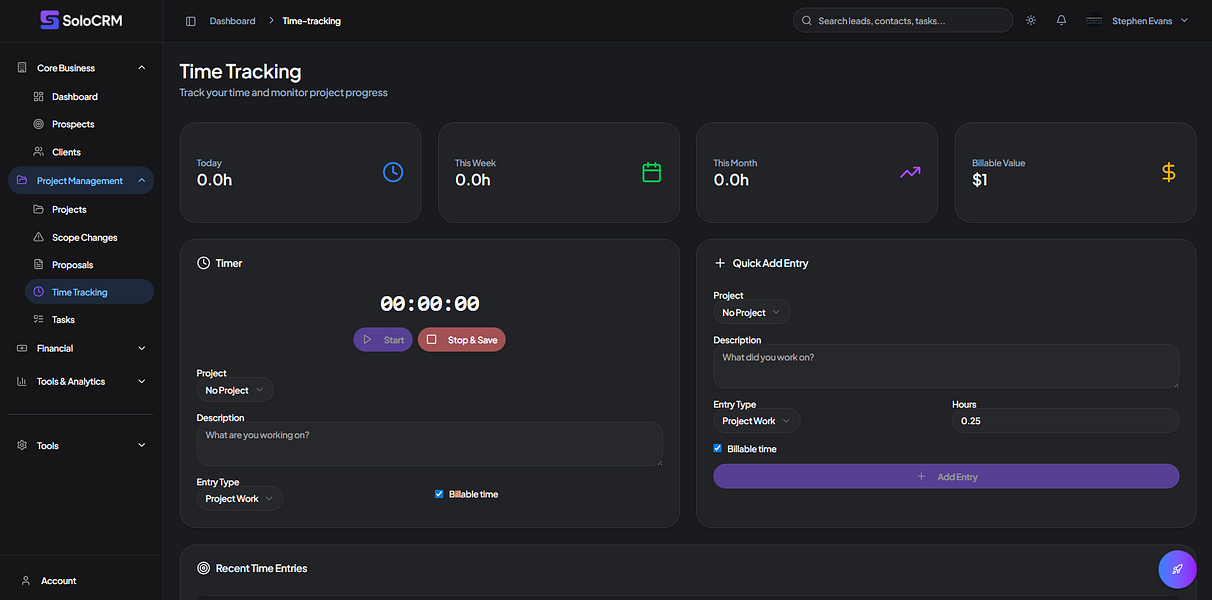Click the SoloCRM logo icon

point(49,19)
